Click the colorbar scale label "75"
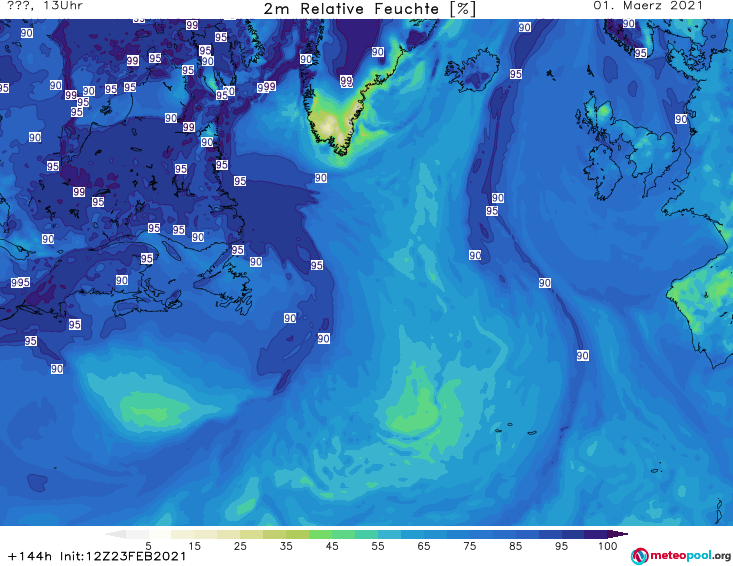 coord(469,546)
